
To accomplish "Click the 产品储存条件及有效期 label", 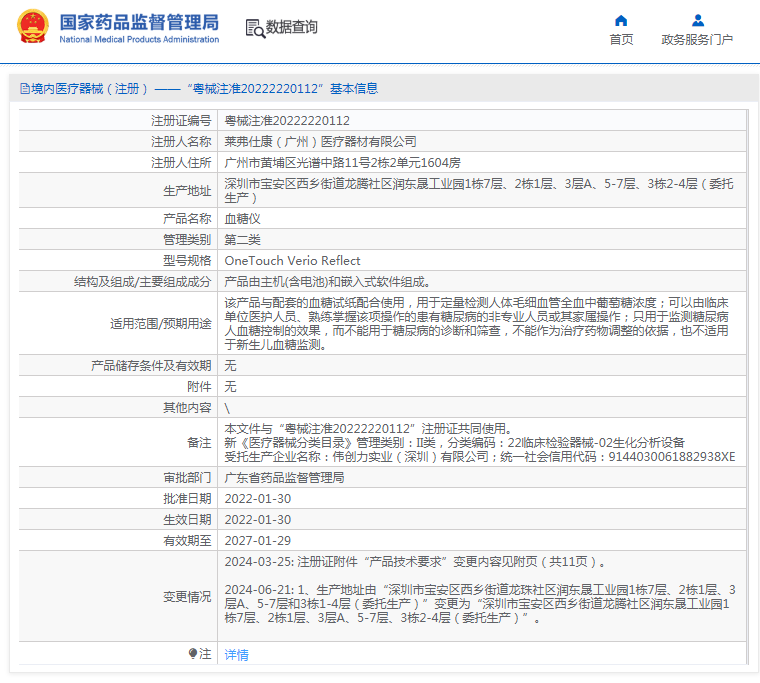I will (151, 365).
